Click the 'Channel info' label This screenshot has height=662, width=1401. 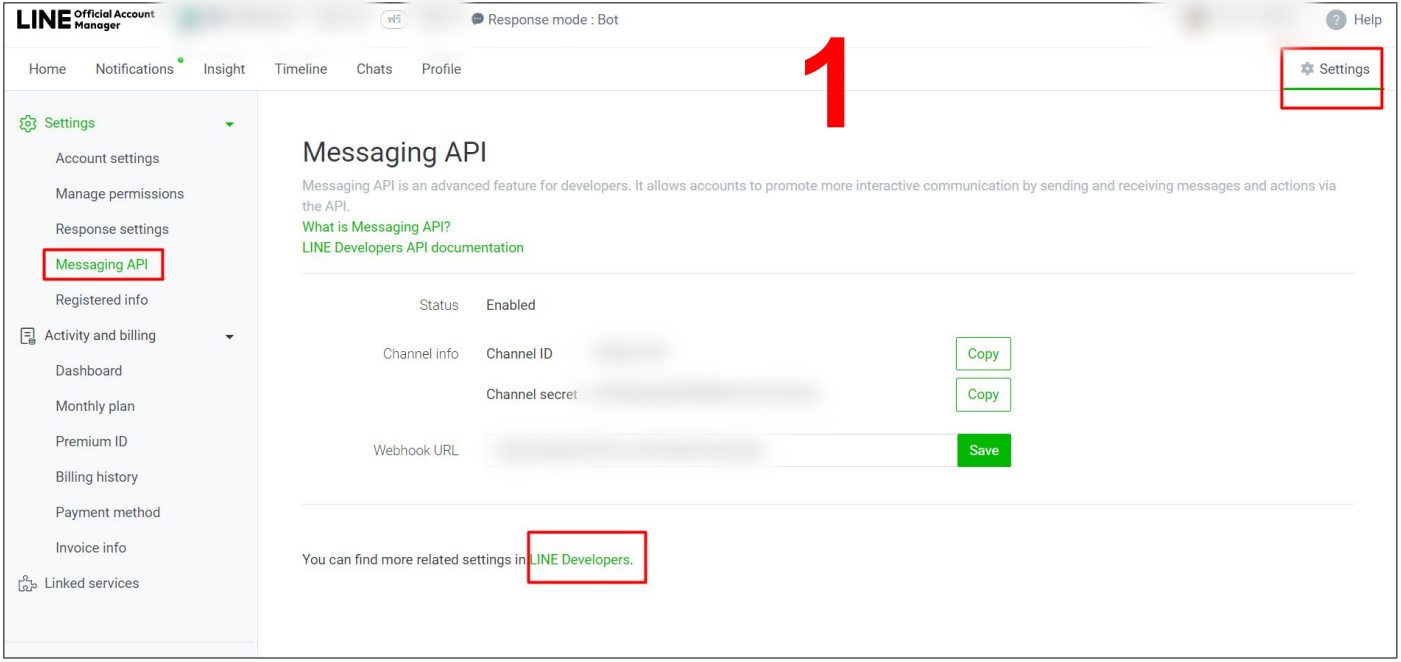pos(421,354)
